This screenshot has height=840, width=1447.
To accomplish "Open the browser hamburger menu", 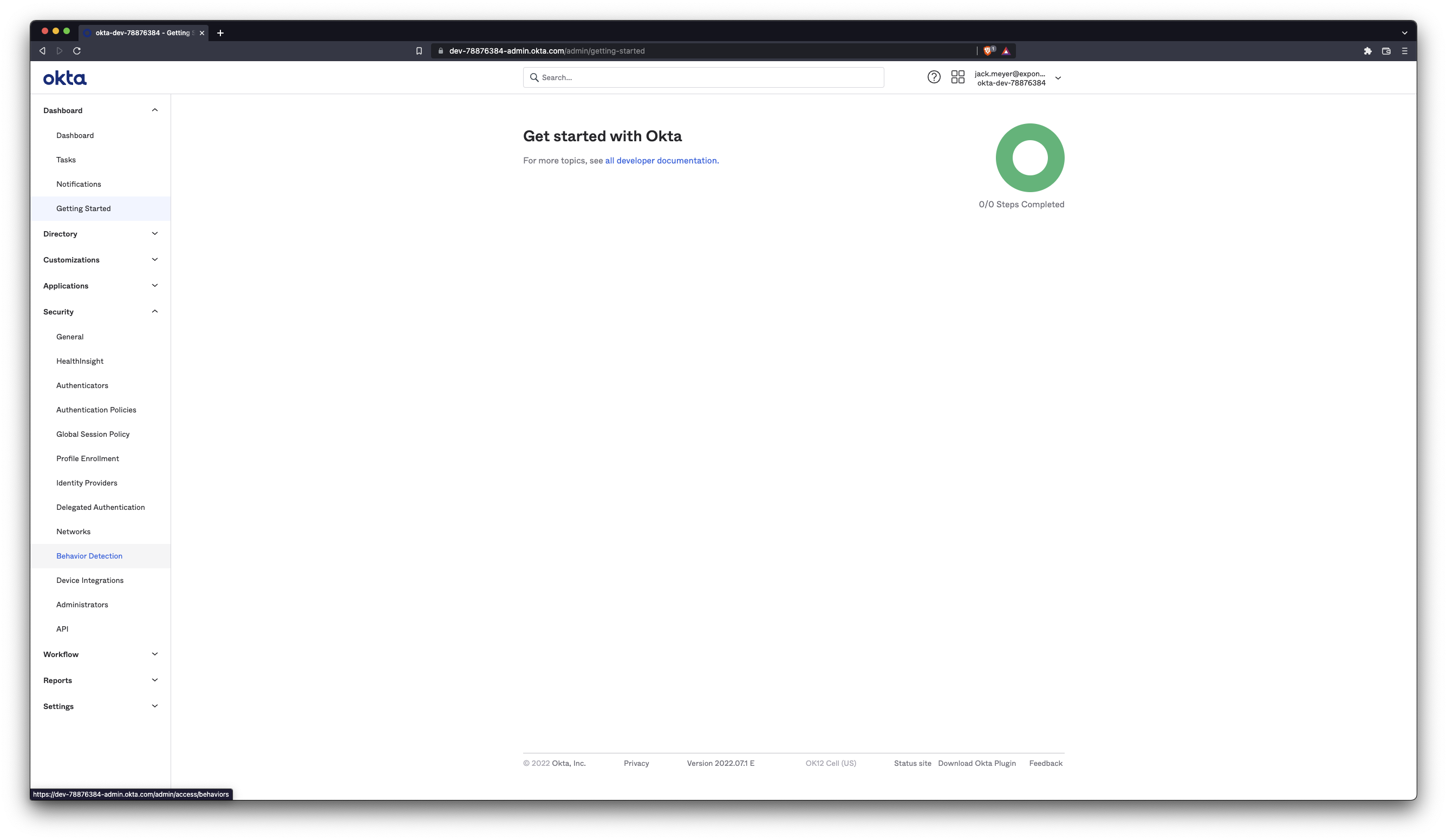I will pyautogui.click(x=1405, y=50).
